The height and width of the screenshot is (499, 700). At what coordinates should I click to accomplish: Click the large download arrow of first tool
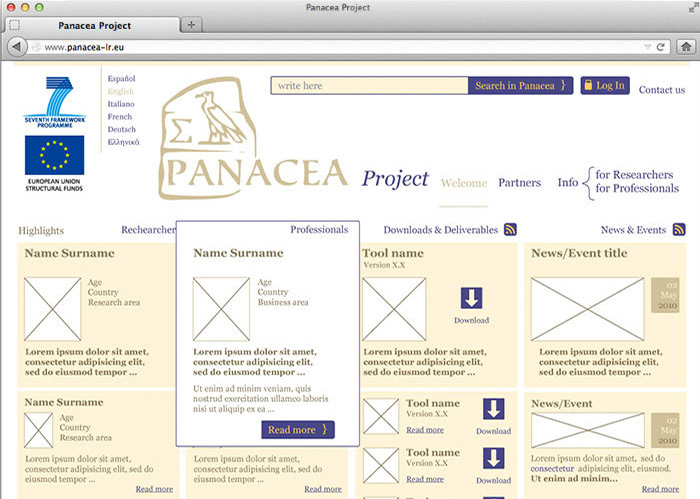[x=471, y=298]
